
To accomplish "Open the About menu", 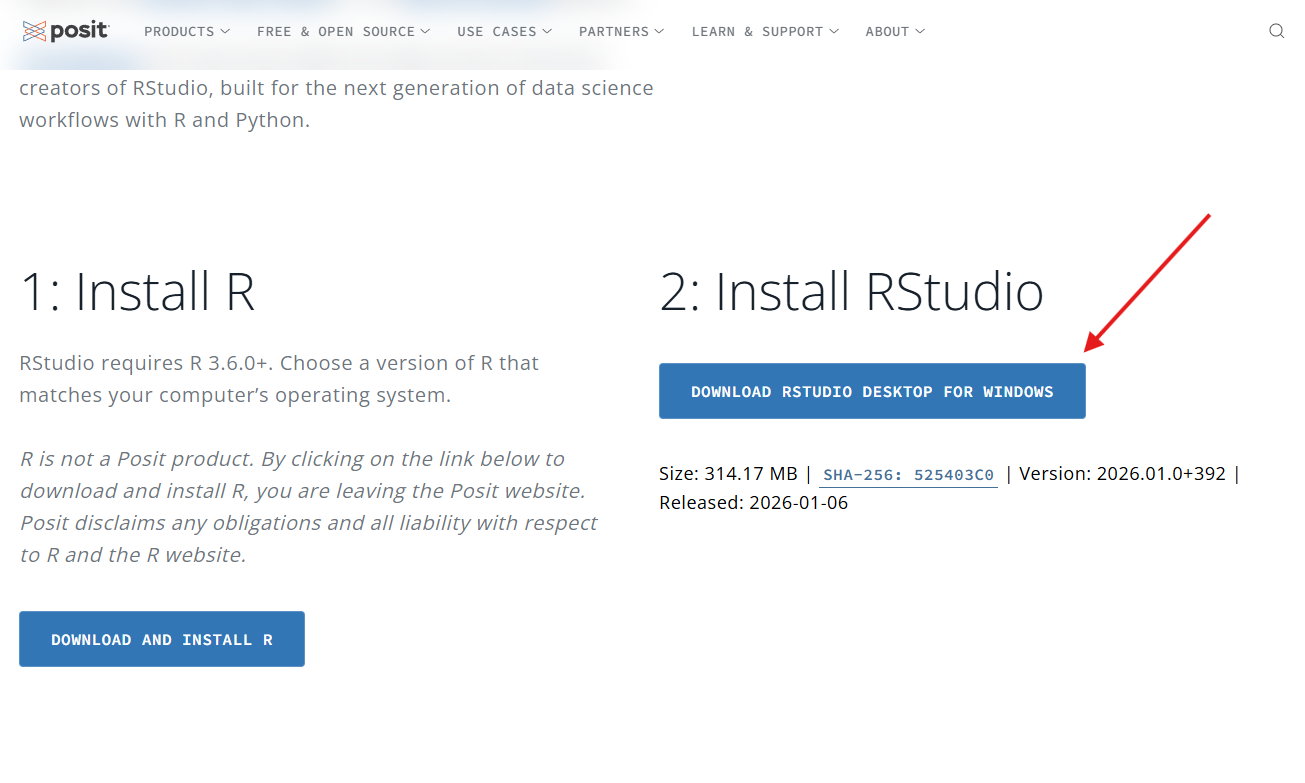I will tap(896, 32).
